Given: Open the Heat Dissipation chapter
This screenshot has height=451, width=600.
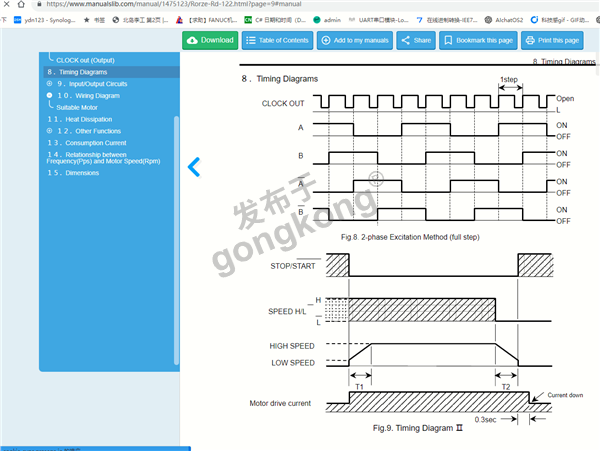Looking at the screenshot, I should [84, 119].
